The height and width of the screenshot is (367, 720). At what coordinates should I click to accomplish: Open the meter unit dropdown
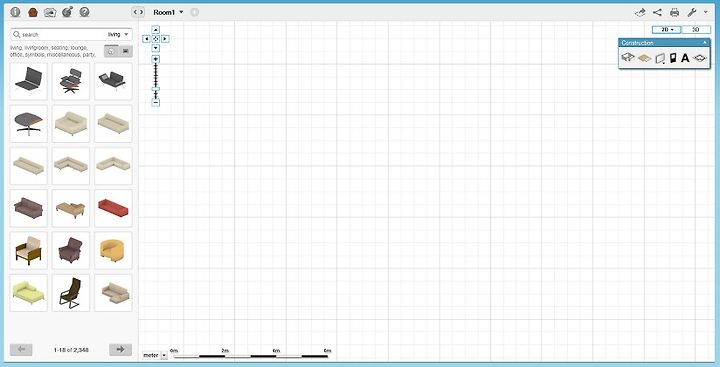155,355
